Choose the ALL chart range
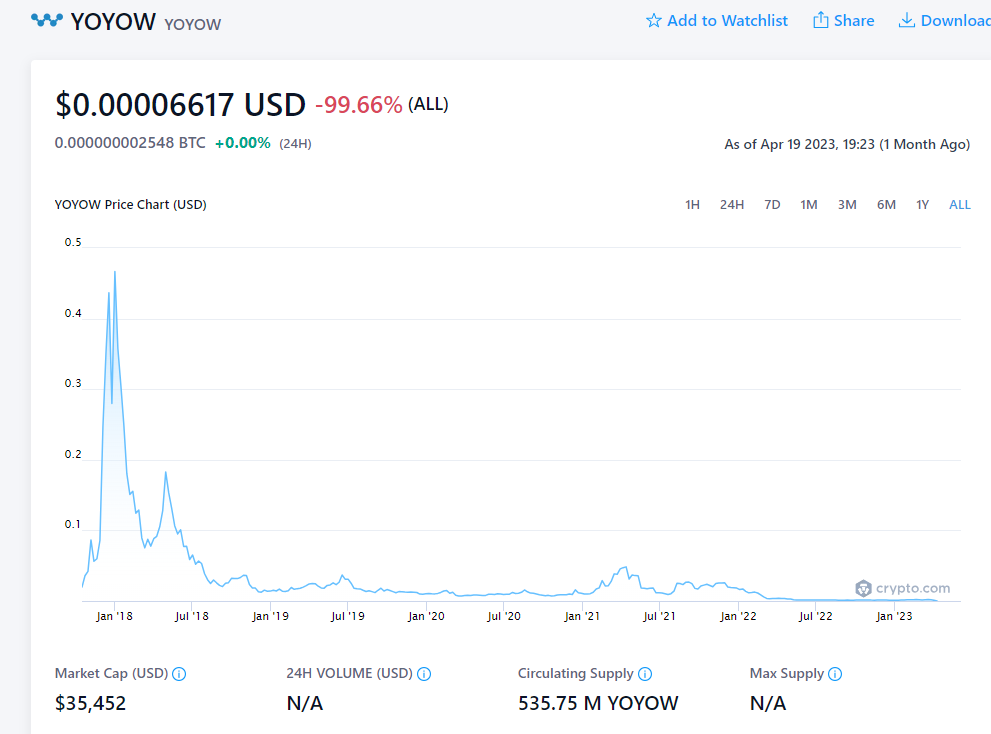 point(959,205)
